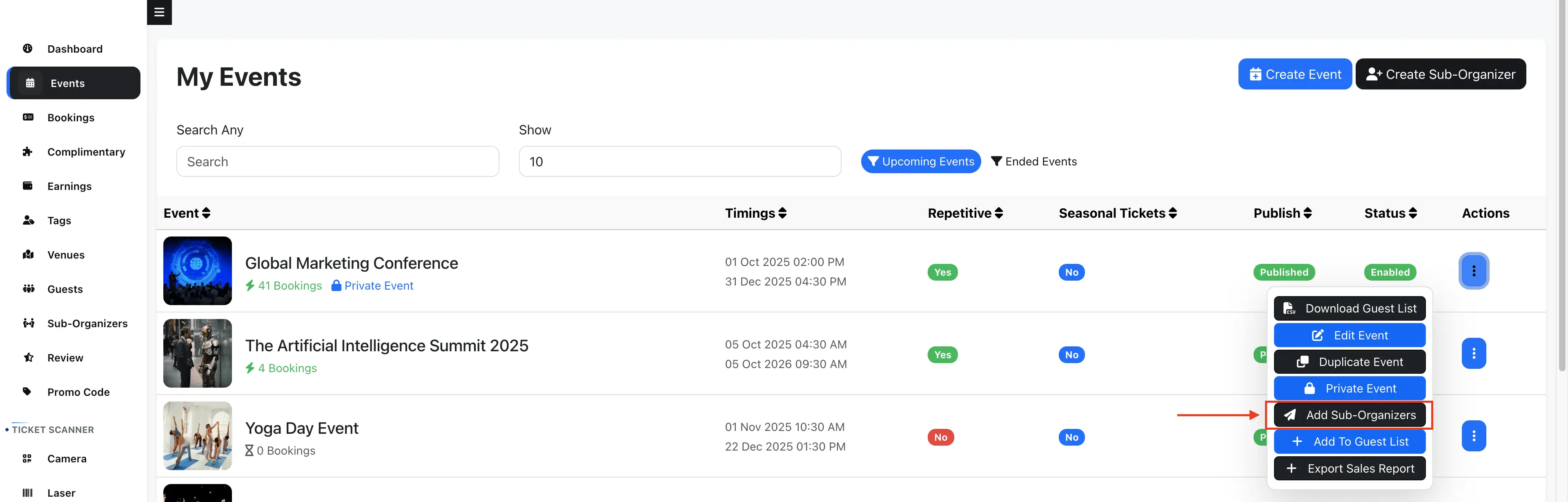Sort the table by the Event column

pyautogui.click(x=187, y=213)
